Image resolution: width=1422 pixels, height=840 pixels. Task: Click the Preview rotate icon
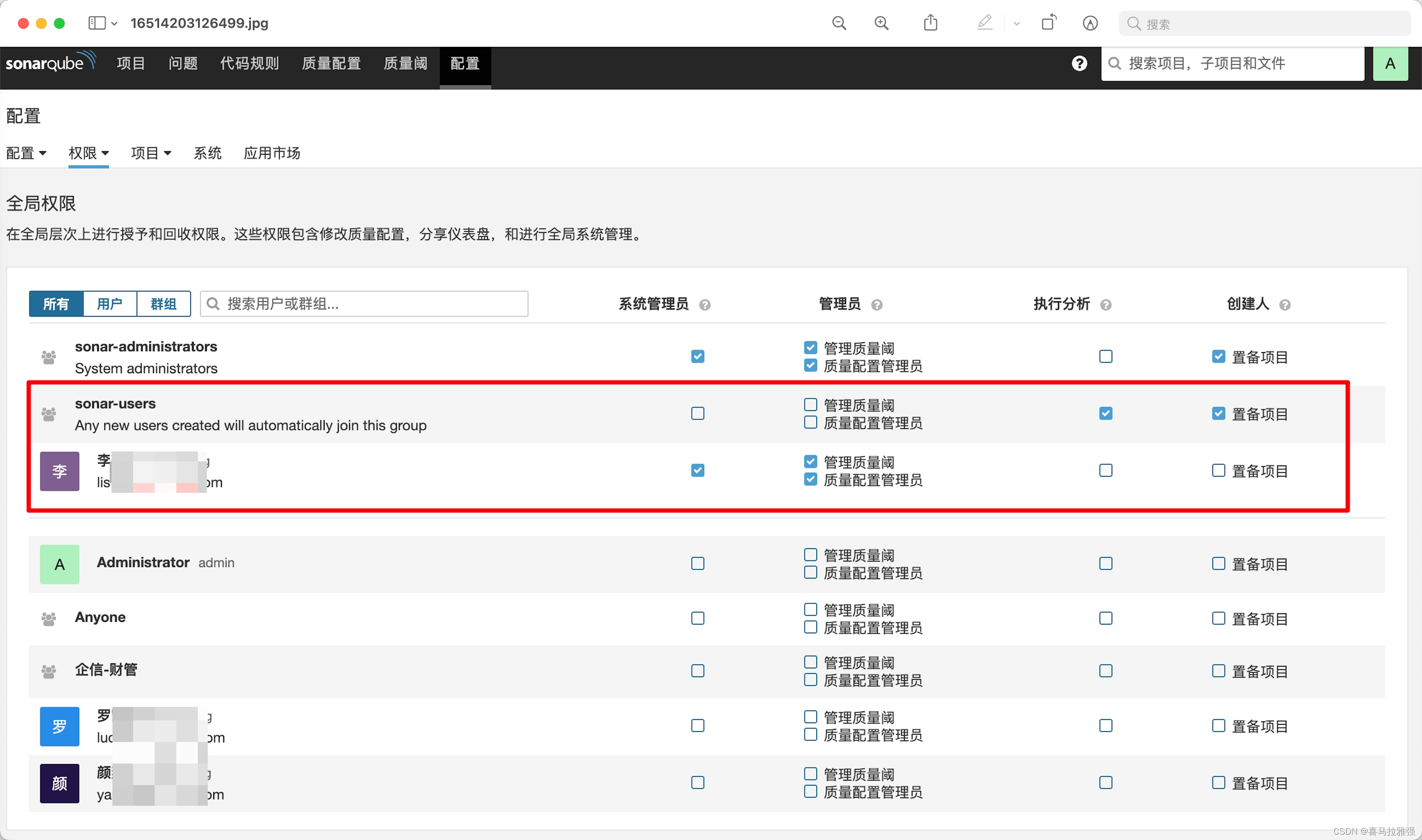point(1048,22)
